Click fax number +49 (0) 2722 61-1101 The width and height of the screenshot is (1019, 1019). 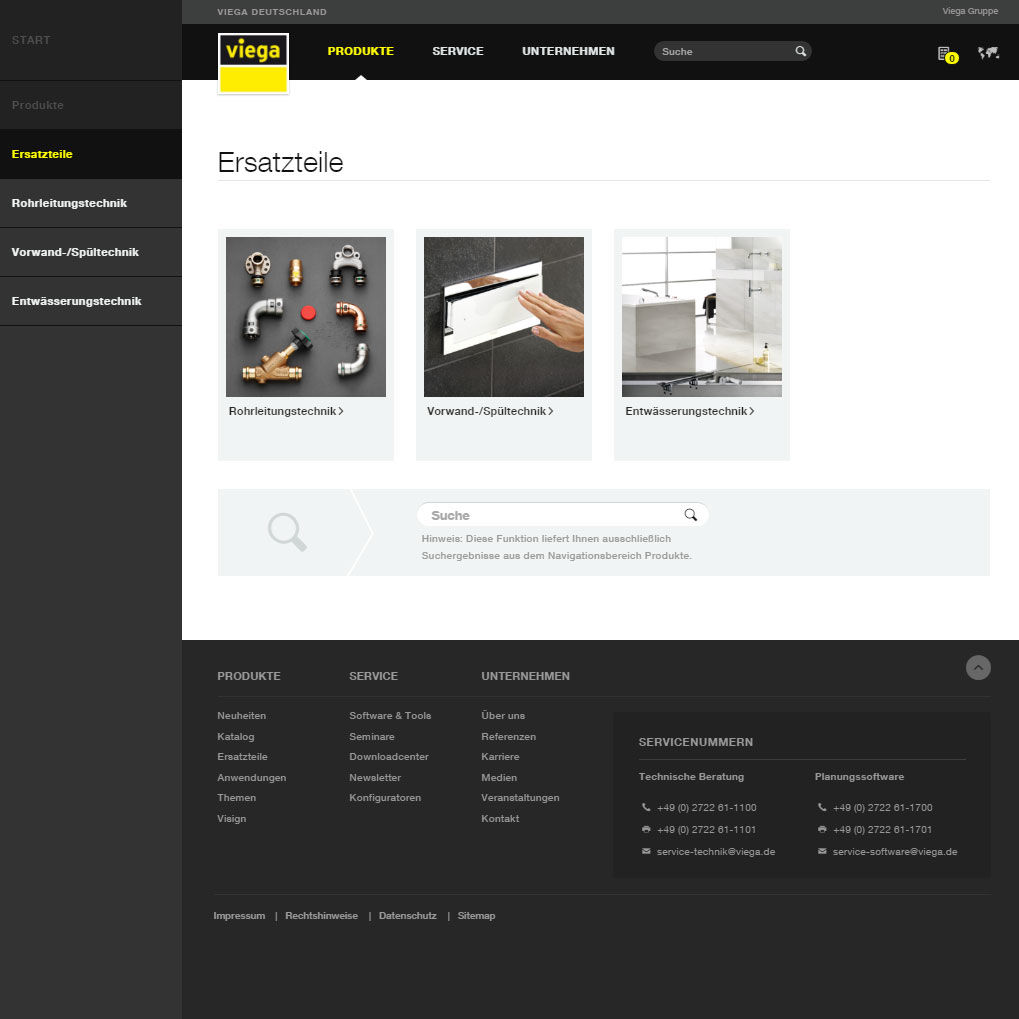(706, 829)
